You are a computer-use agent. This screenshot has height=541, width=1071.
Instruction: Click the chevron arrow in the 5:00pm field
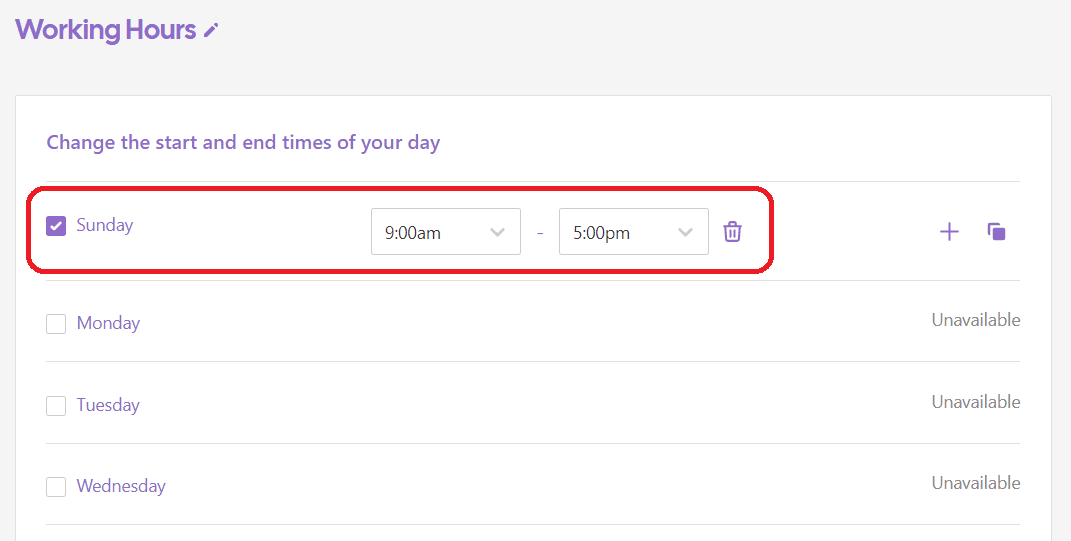click(x=685, y=232)
